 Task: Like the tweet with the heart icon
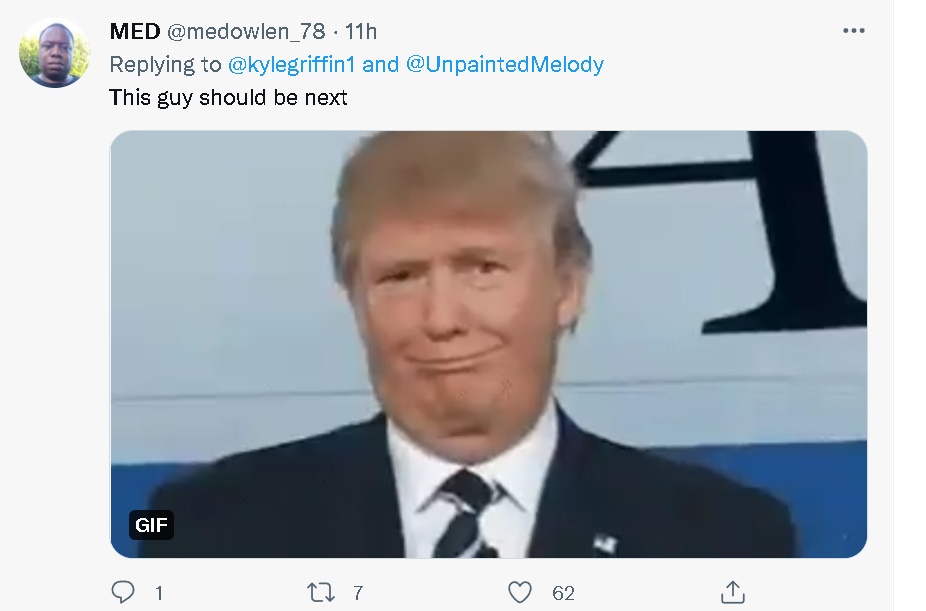tap(520, 592)
